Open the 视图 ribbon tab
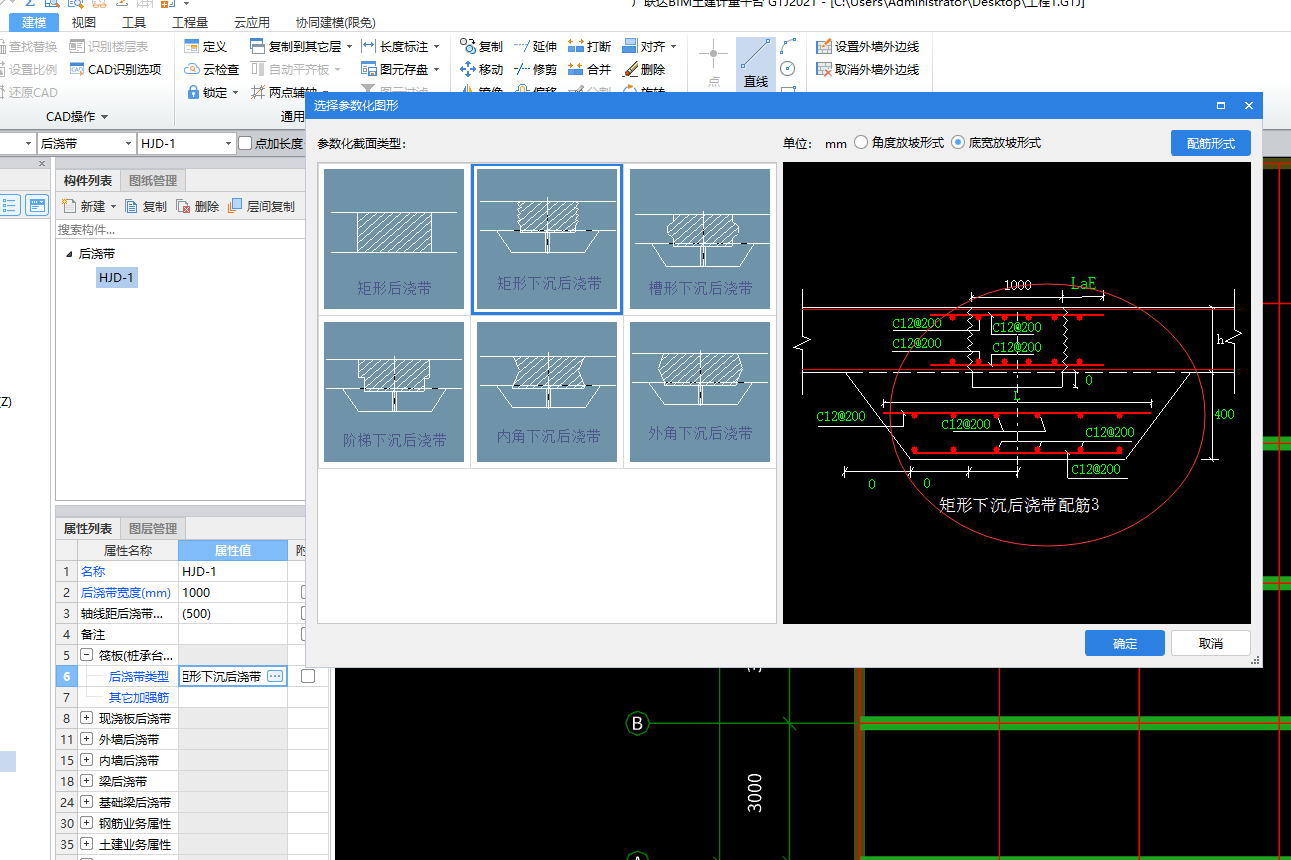 (84, 22)
